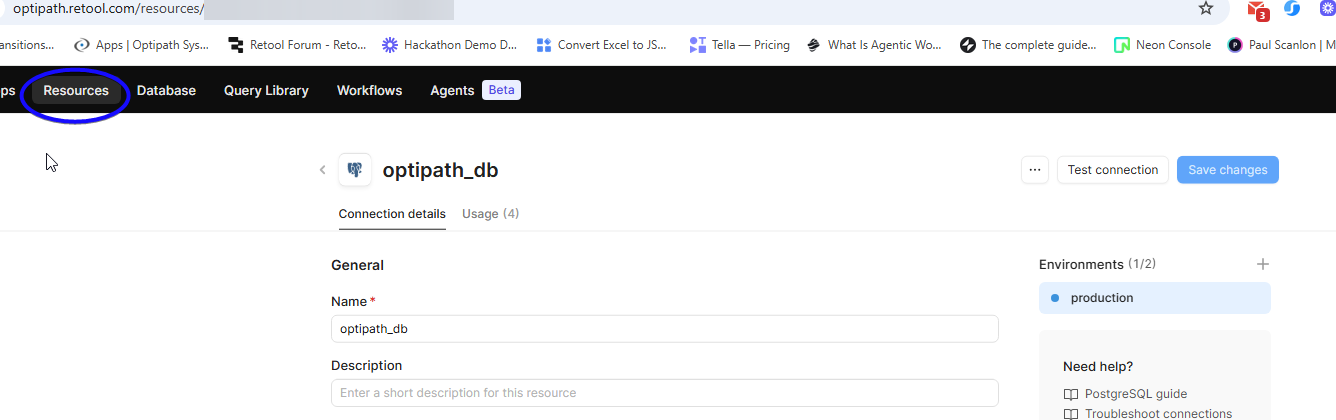Open the 'Convert Excel to JS...' bookmark
The height and width of the screenshot is (420, 1336).
point(602,45)
